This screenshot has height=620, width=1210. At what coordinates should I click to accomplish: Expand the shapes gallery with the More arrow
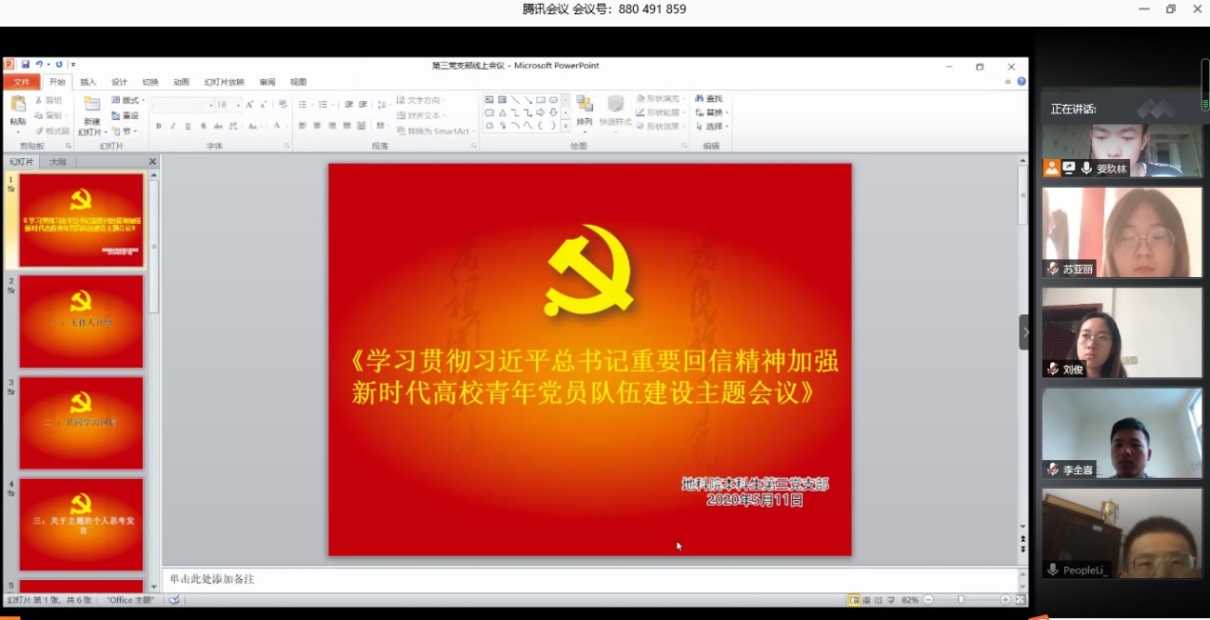pos(564,124)
